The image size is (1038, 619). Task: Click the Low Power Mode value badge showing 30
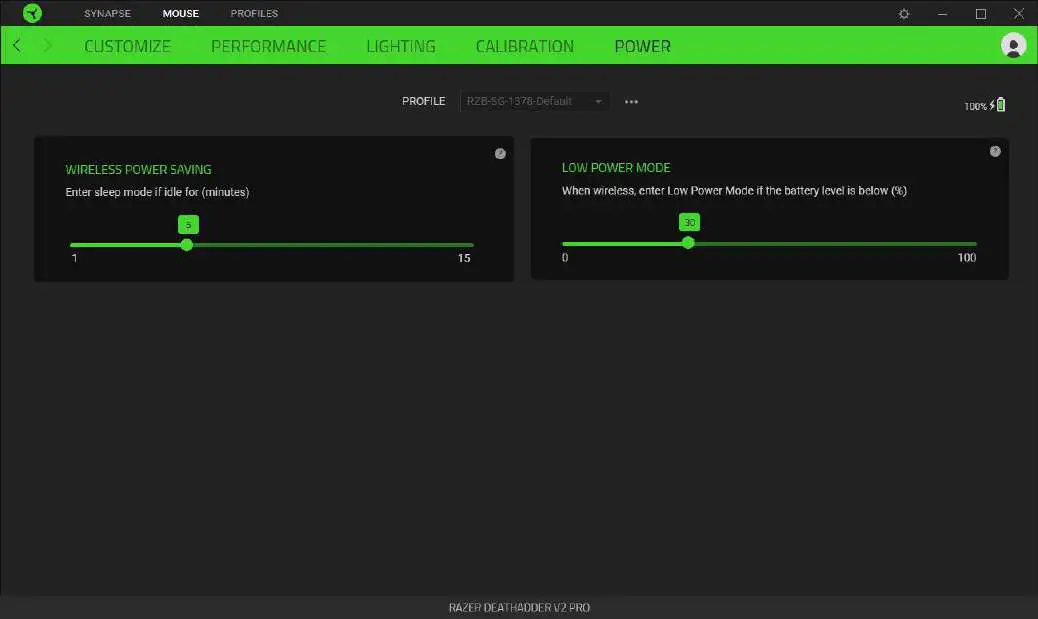[688, 222]
